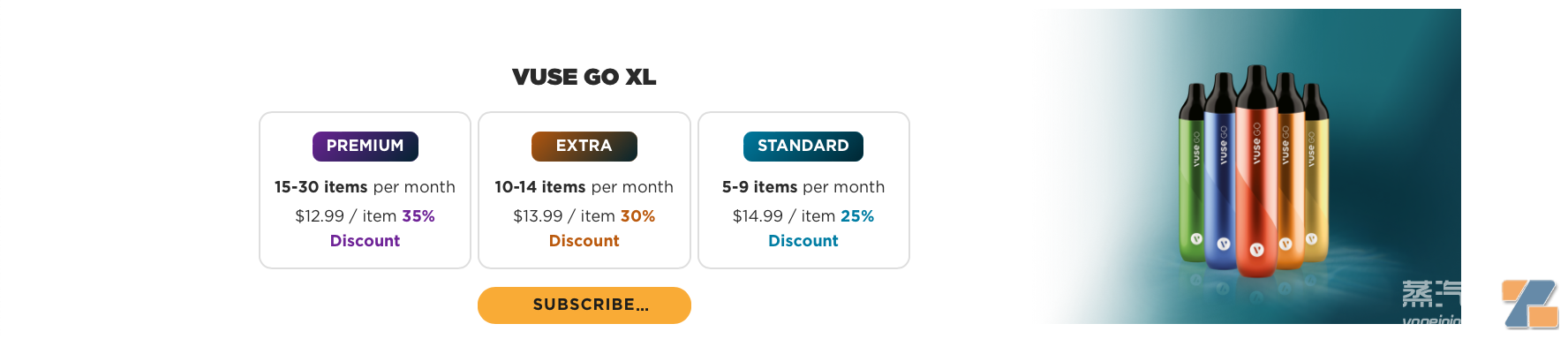Click the $14.99 / item price
Image resolution: width=1568 pixels, height=339 pixels.
pyautogui.click(x=784, y=216)
